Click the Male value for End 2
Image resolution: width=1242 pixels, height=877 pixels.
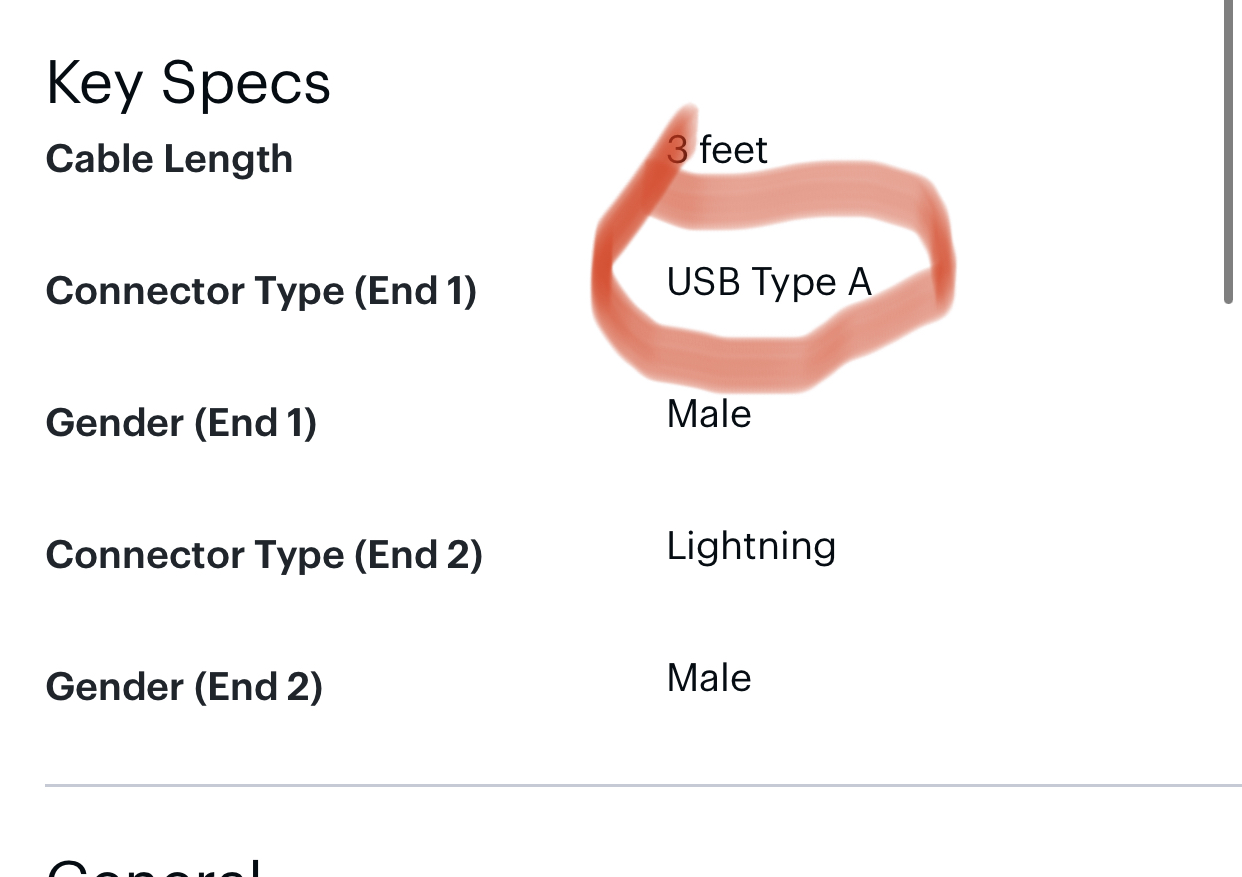click(709, 678)
